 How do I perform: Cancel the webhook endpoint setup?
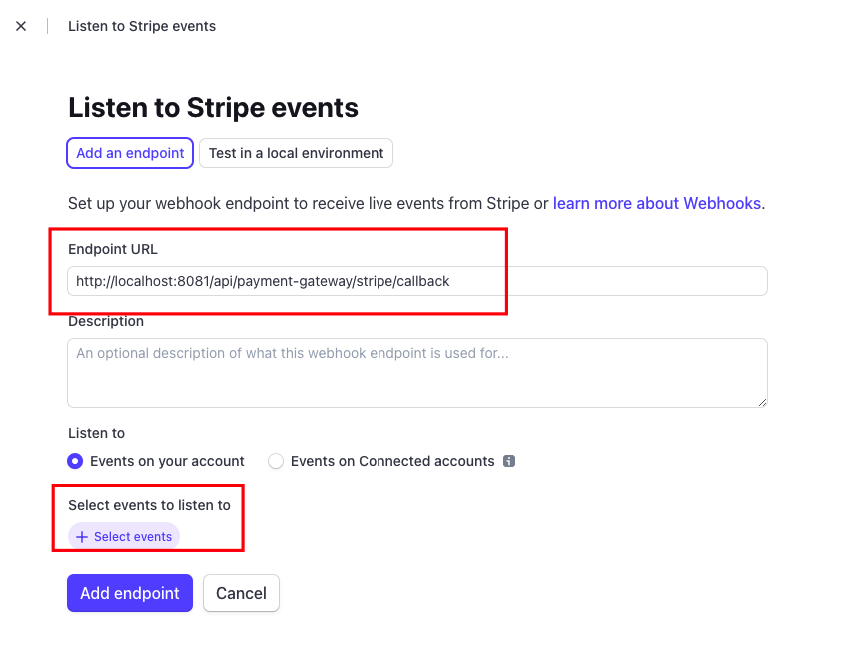tap(241, 593)
